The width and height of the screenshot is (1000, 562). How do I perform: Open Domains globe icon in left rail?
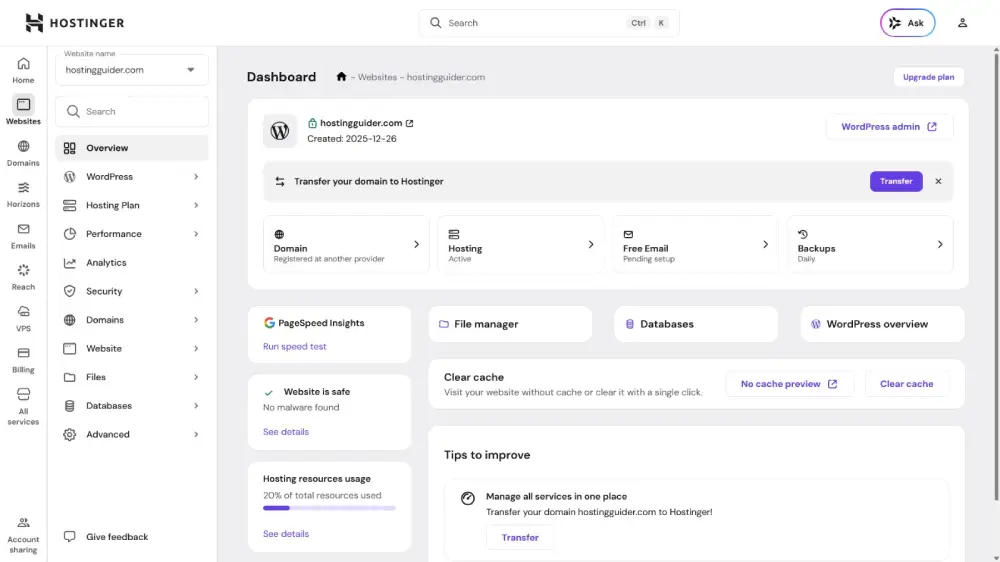tap(23, 153)
